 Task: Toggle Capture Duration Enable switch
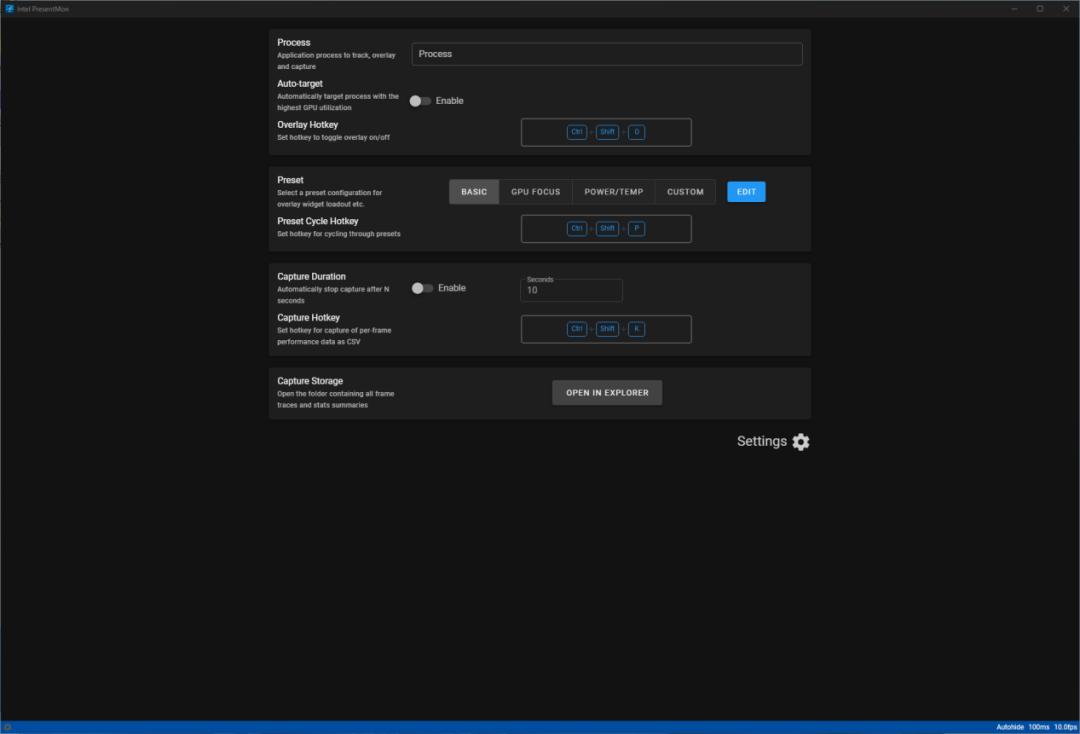(x=422, y=288)
